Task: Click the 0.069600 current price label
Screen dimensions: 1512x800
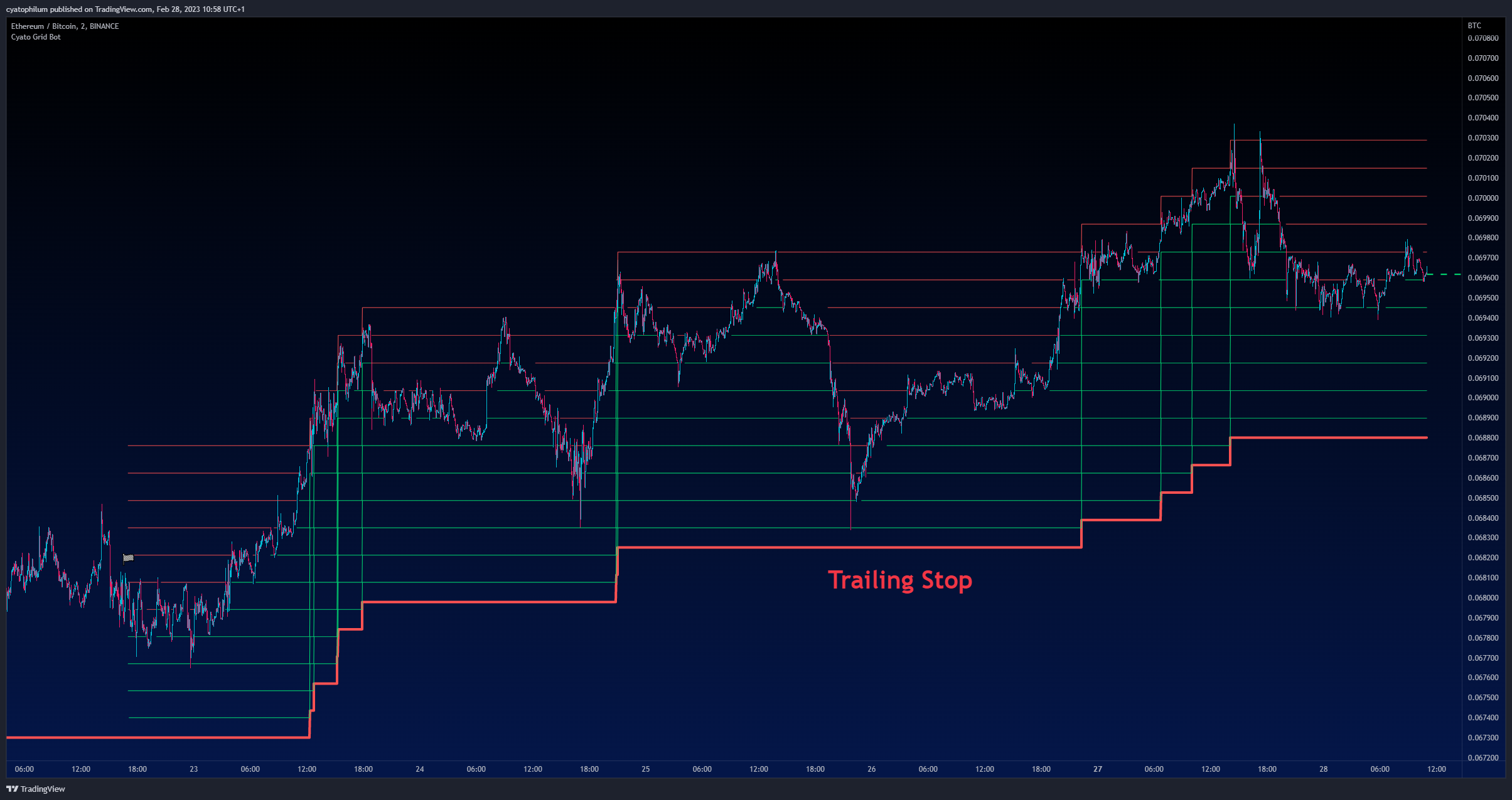Action: 1483,278
